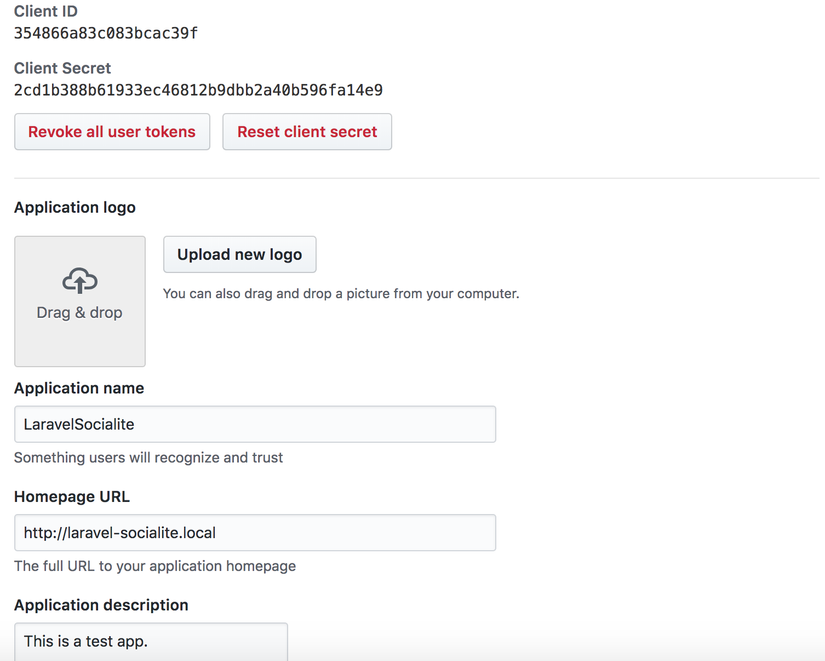Image resolution: width=825 pixels, height=661 pixels.
Task: Click the Drag & drop caption text
Action: 80,313
